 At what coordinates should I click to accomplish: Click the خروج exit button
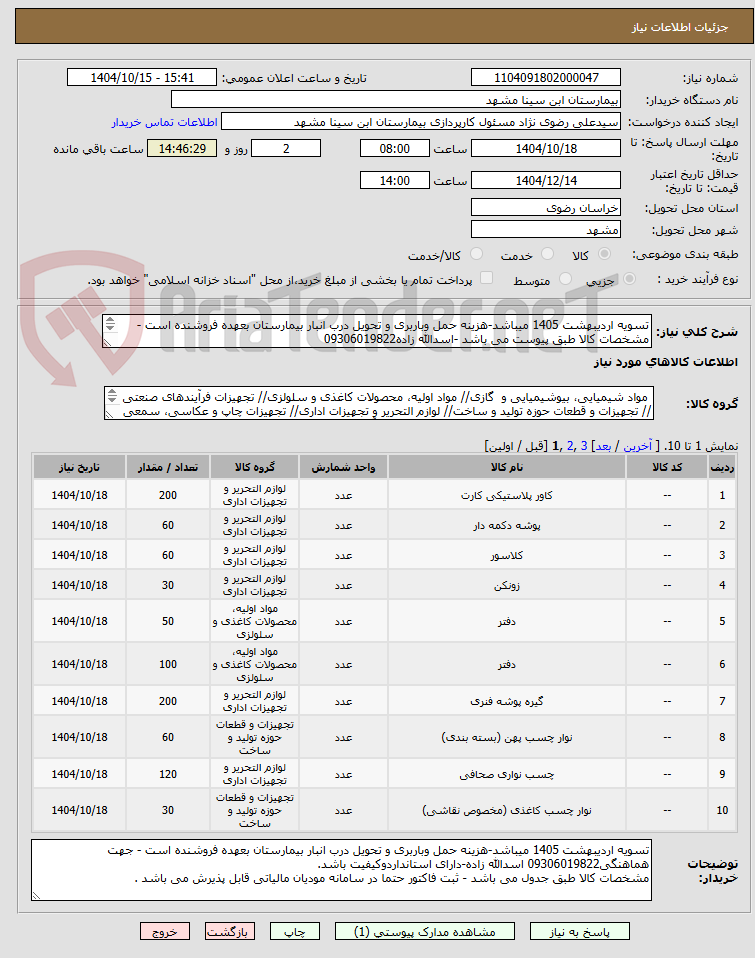point(164,932)
